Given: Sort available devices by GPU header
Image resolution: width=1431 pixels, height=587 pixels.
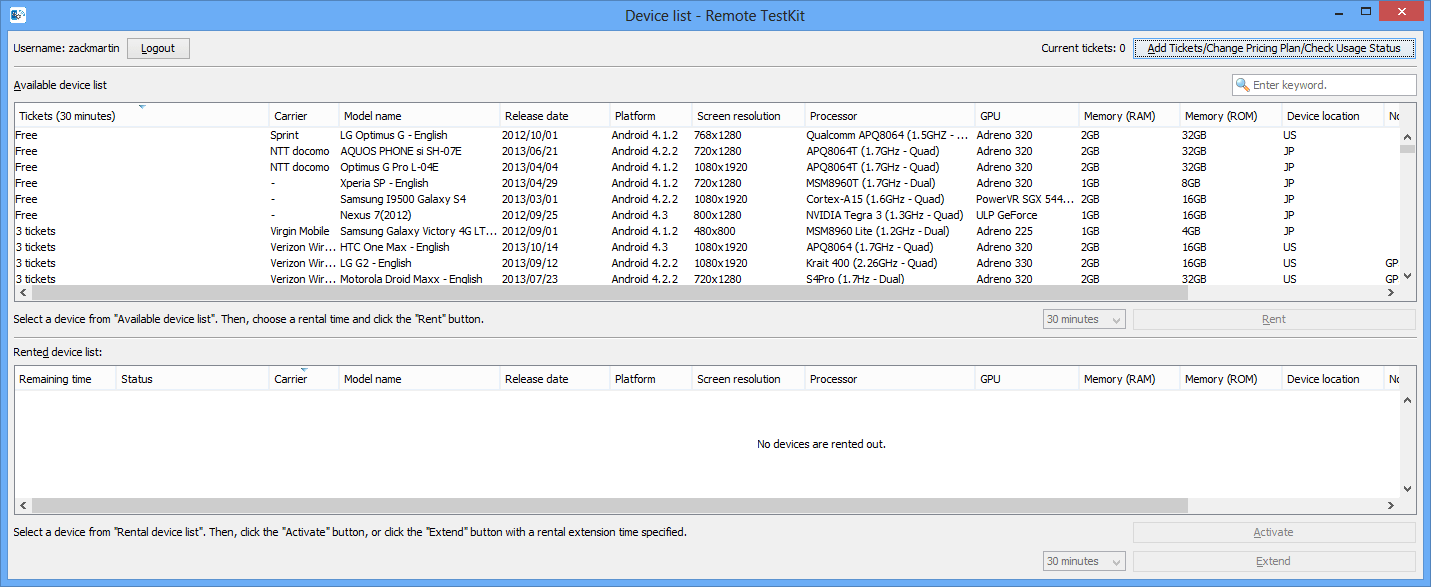Looking at the screenshot, I should click(1027, 116).
